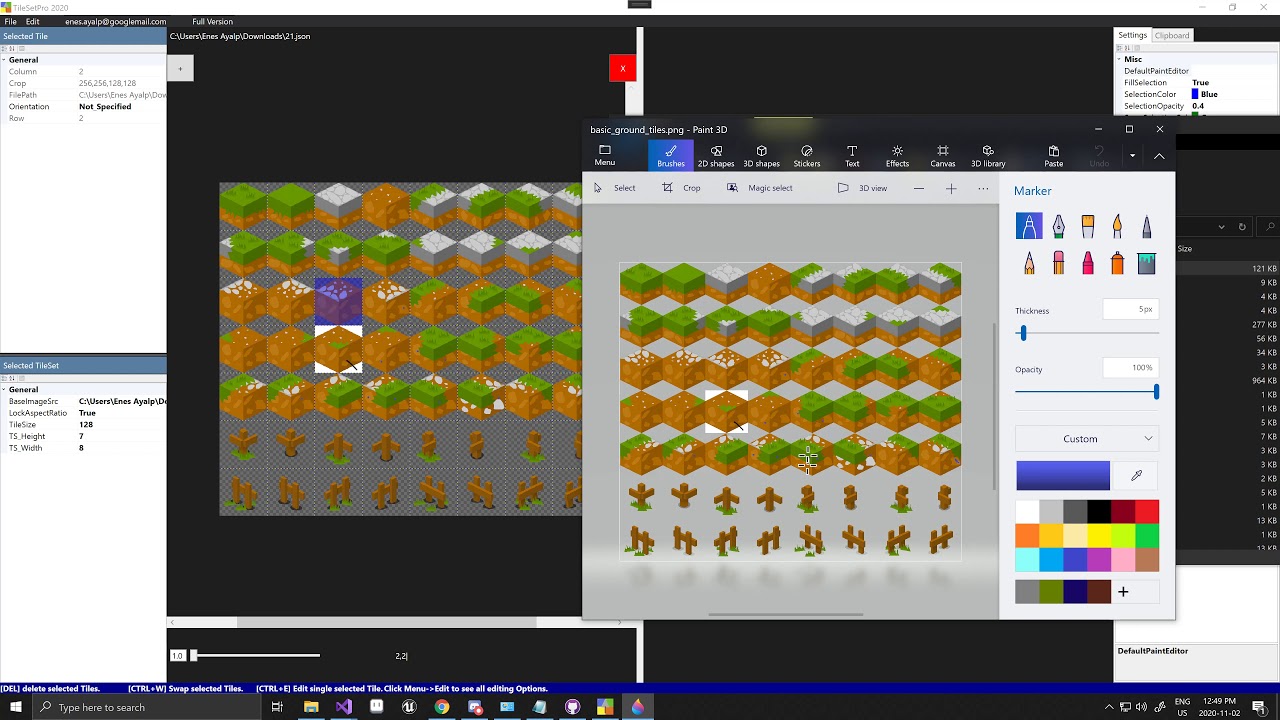The height and width of the screenshot is (720, 1280).
Task: Open the Edit menu in TileSetPro
Action: (x=33, y=21)
